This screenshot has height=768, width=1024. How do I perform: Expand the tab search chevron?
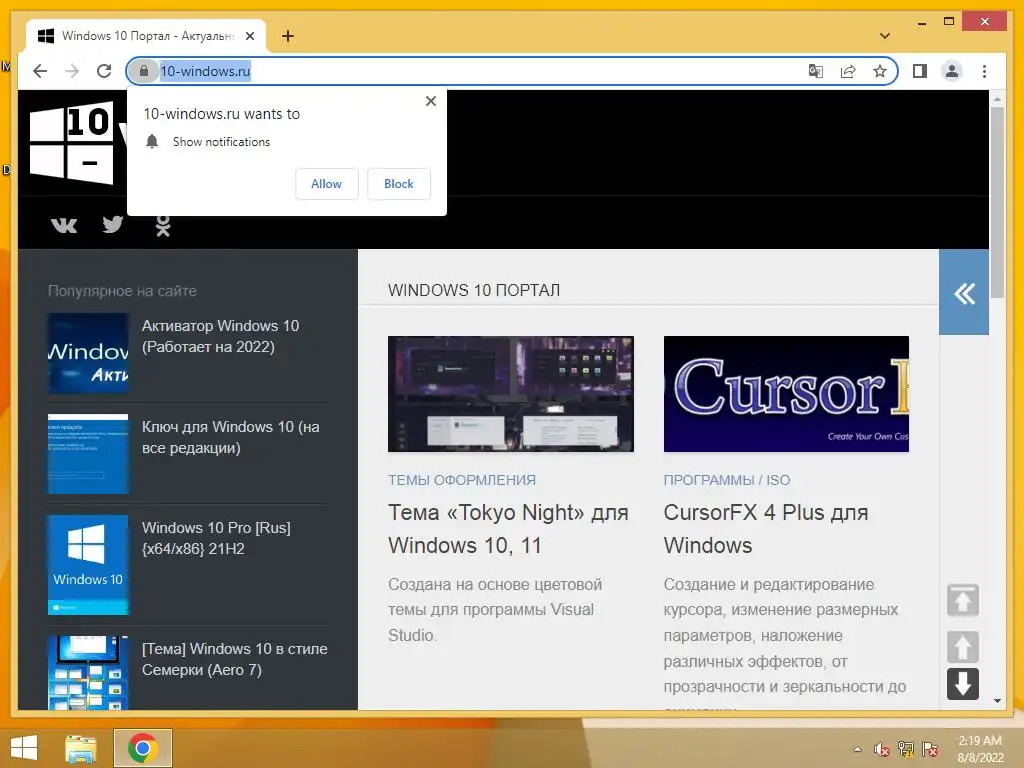coord(885,36)
